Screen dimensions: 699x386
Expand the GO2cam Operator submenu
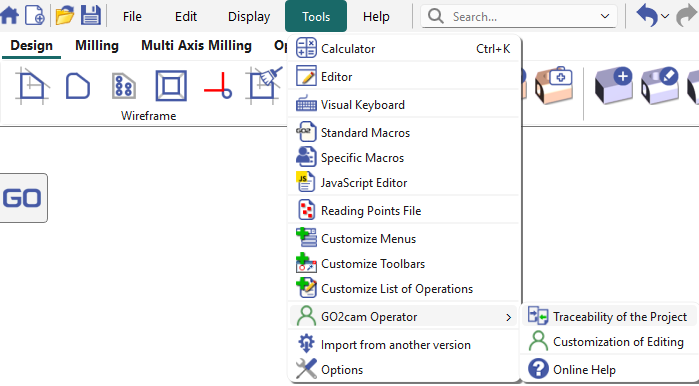point(404,317)
